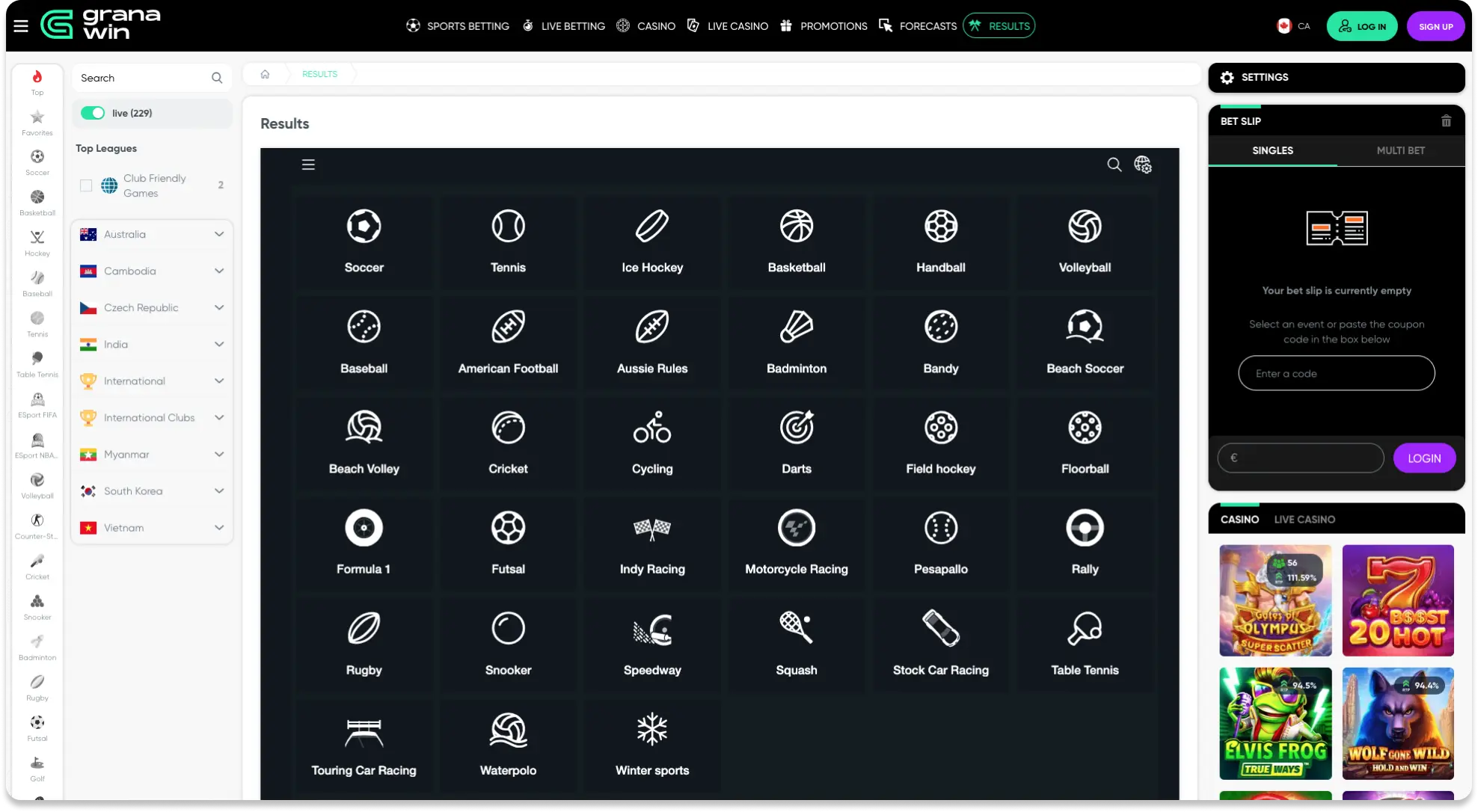Click the bet slip trash icon
Image resolution: width=1478 pixels, height=812 pixels.
point(1446,121)
